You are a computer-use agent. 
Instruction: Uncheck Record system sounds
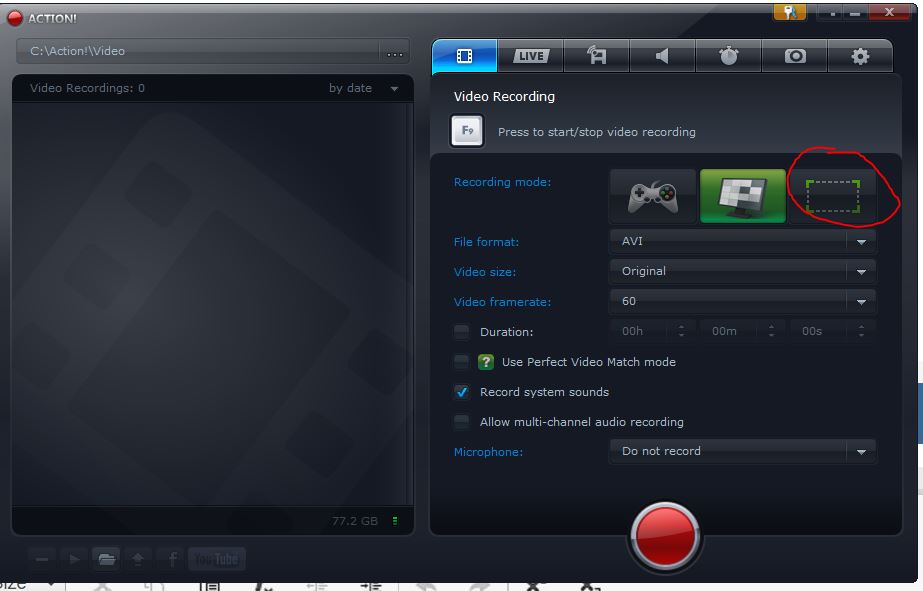pos(461,392)
